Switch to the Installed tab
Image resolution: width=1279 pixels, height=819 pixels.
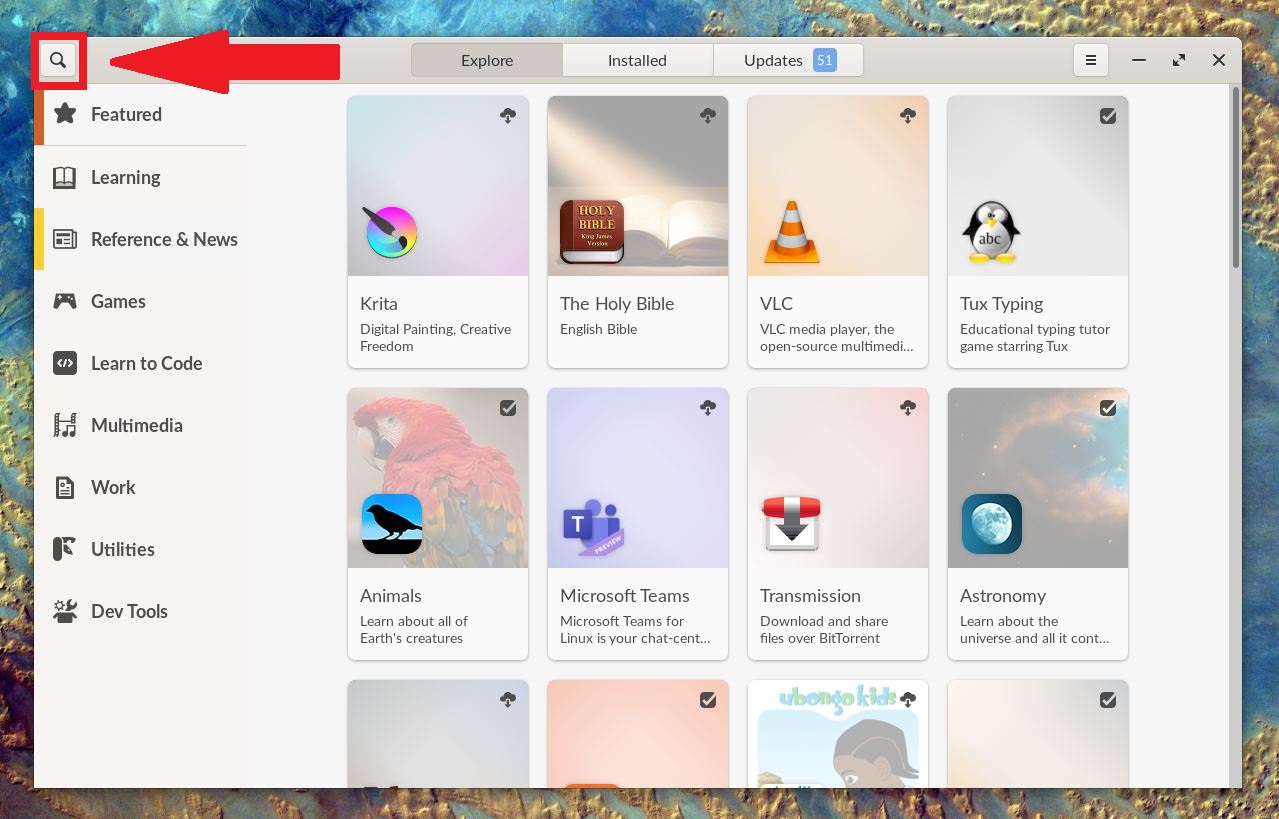637,60
